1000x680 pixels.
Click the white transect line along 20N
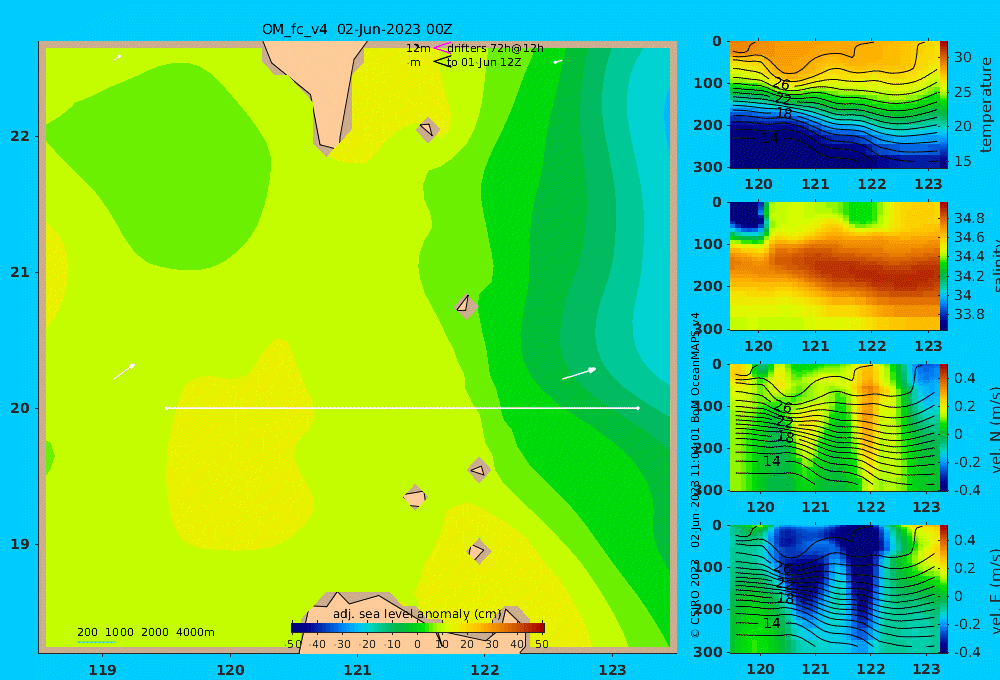pyautogui.click(x=402, y=408)
